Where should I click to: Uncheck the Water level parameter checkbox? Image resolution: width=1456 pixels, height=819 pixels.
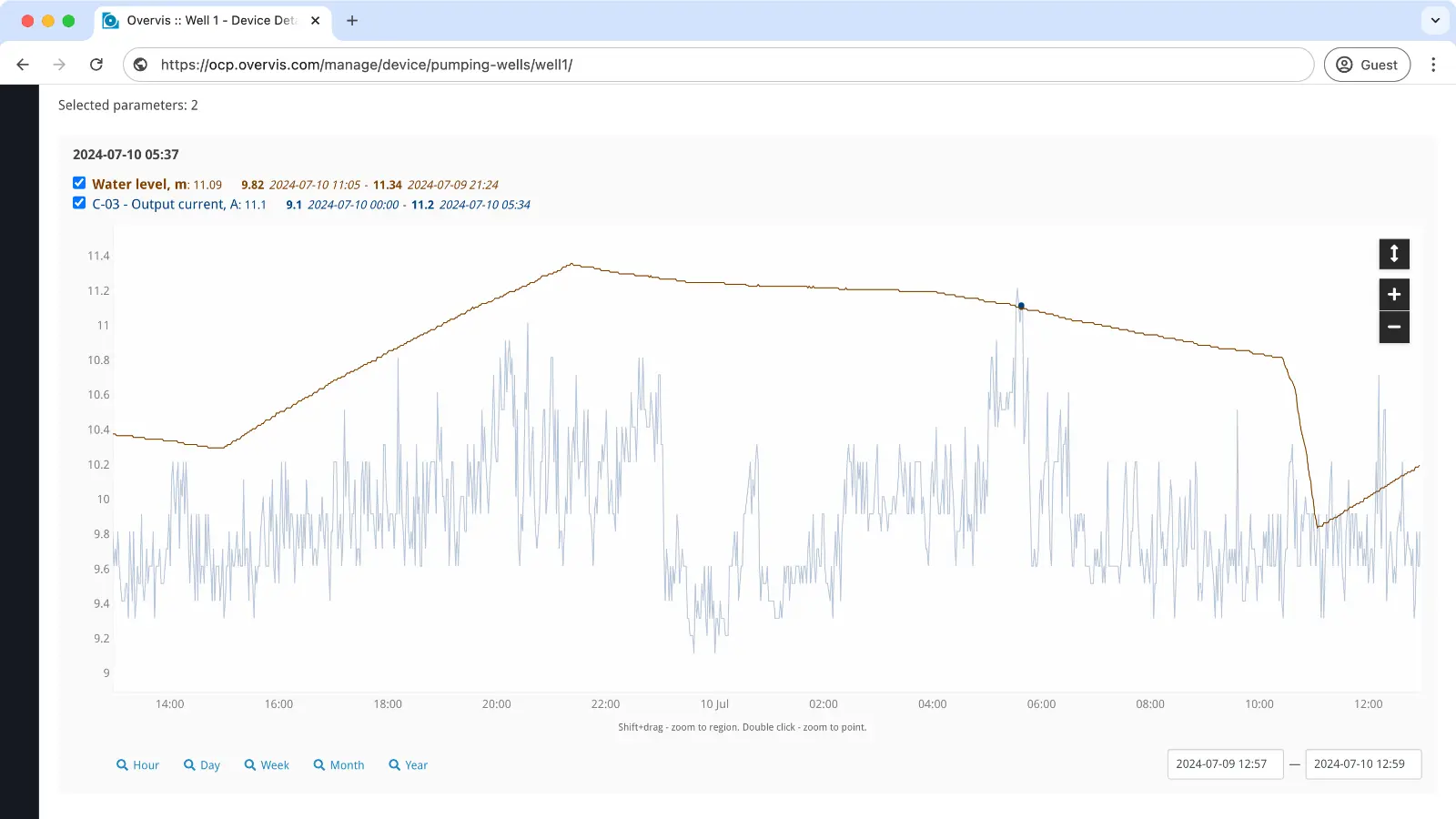[x=79, y=183]
